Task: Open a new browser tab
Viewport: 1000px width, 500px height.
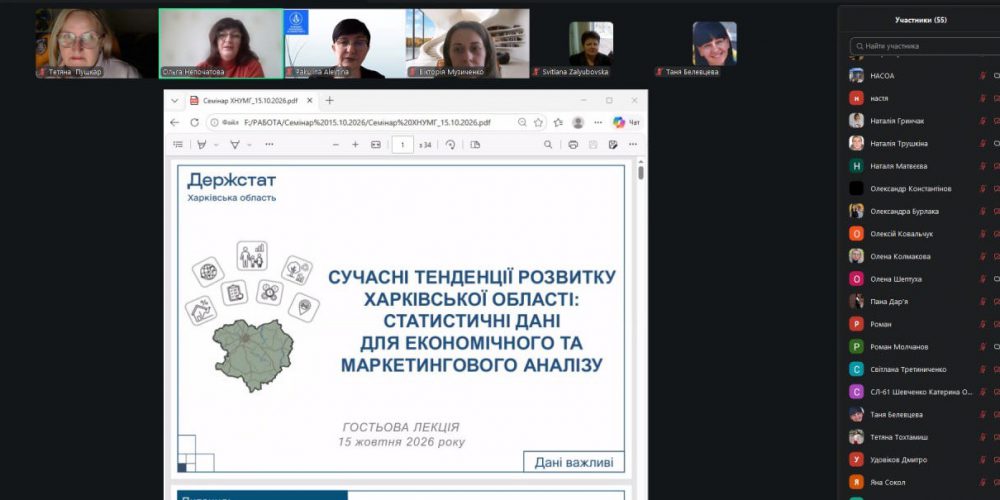Action: coord(329,101)
